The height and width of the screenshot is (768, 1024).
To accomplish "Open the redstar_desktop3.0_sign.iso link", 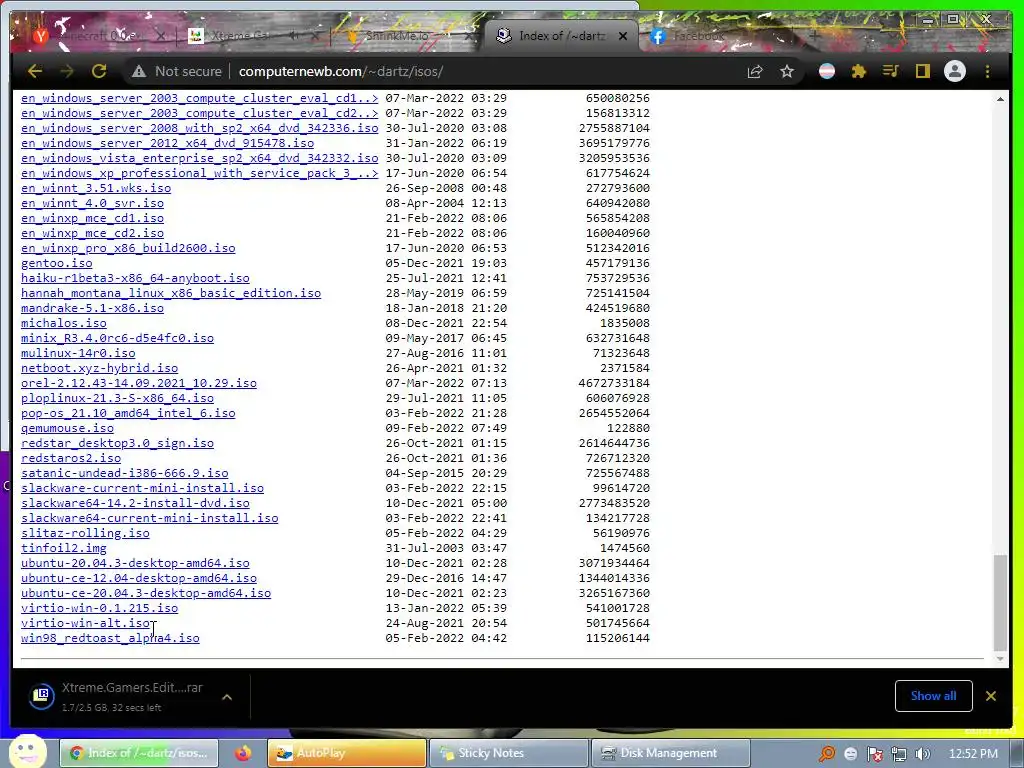I will pyautogui.click(x=118, y=443).
